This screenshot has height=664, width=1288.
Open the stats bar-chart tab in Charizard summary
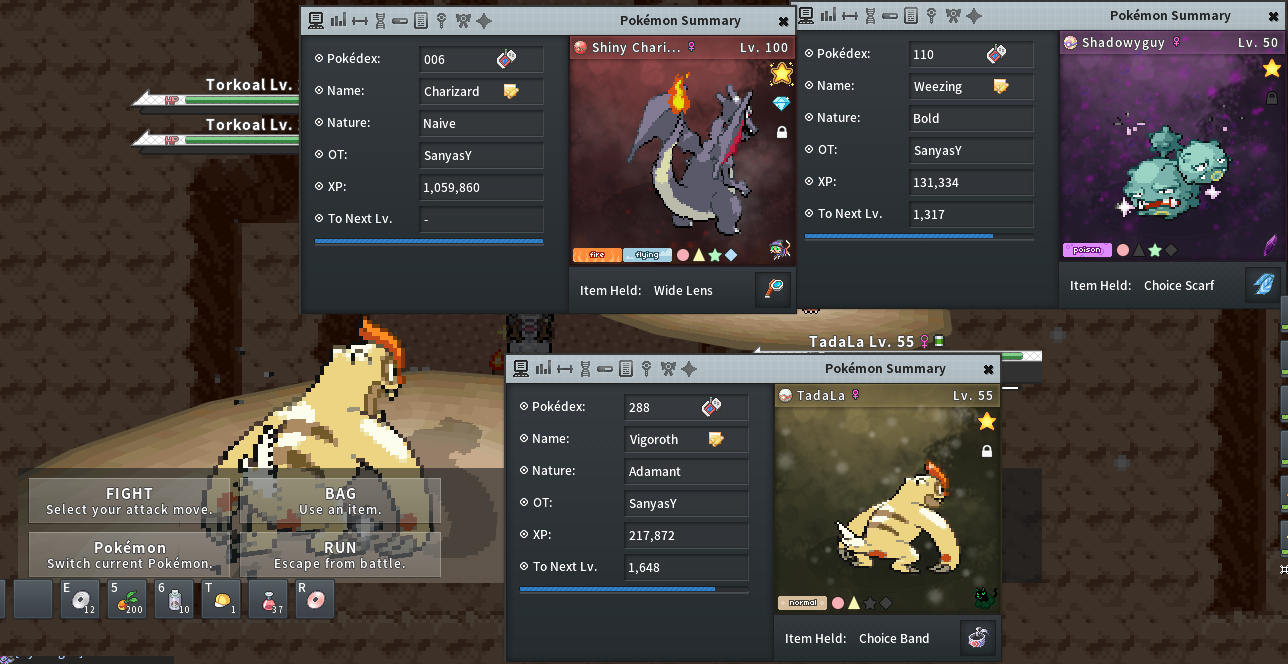(x=338, y=20)
